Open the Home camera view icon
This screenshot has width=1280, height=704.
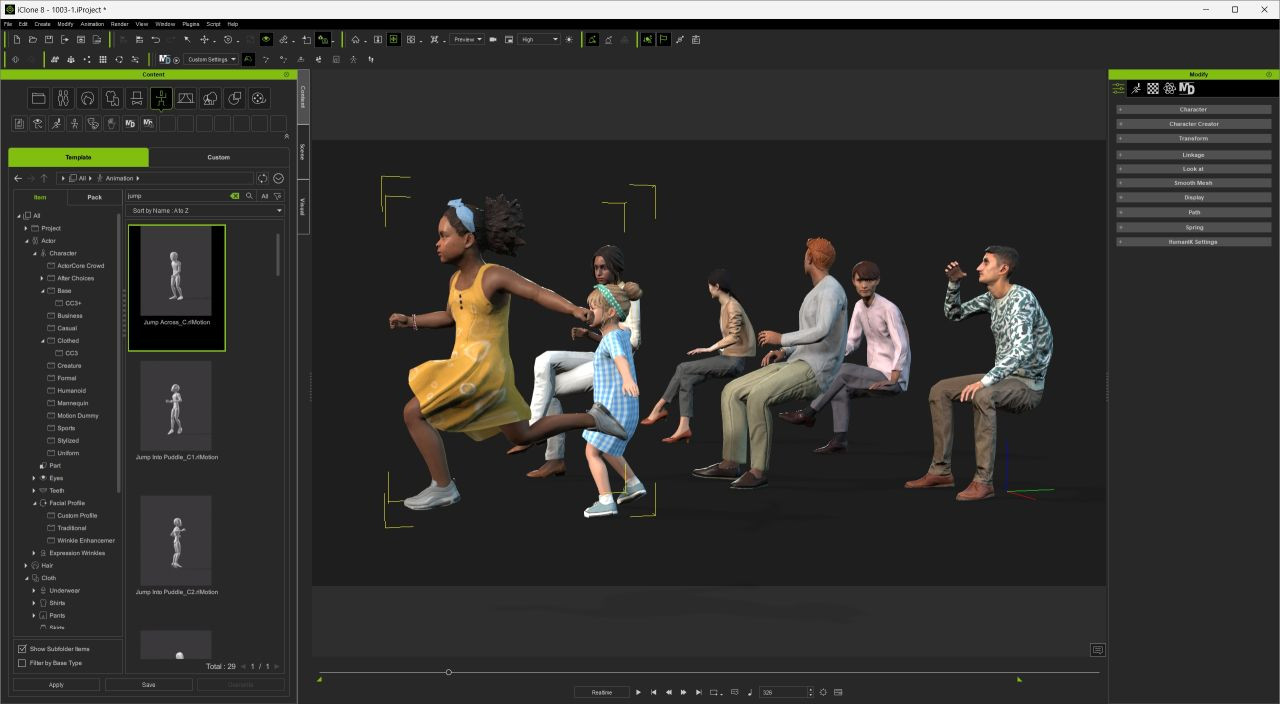click(355, 40)
